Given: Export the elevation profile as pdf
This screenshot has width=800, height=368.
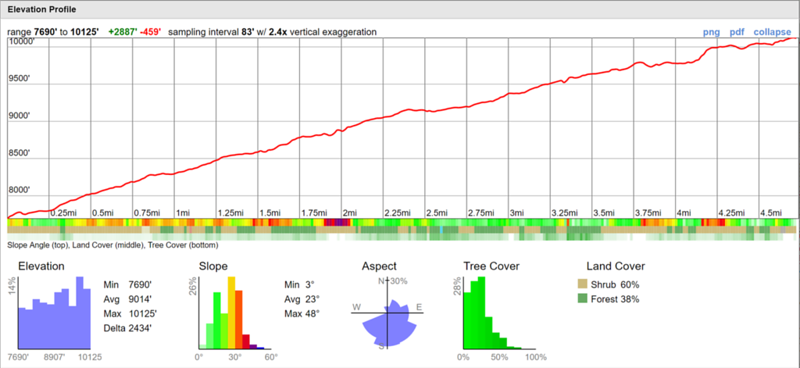Looking at the screenshot, I should point(737,32).
